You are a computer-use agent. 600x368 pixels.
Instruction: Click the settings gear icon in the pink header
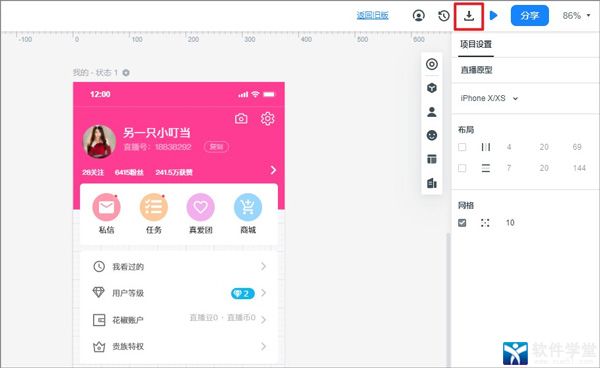pos(267,119)
